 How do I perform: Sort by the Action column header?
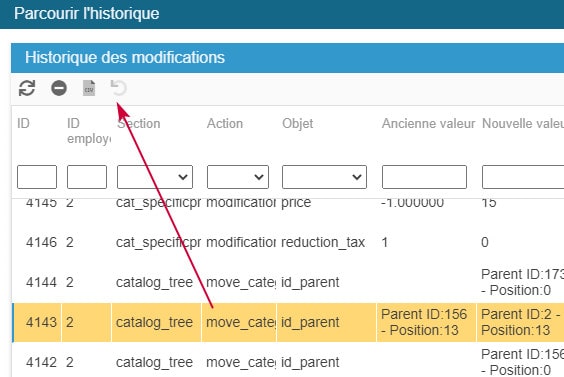(225, 123)
